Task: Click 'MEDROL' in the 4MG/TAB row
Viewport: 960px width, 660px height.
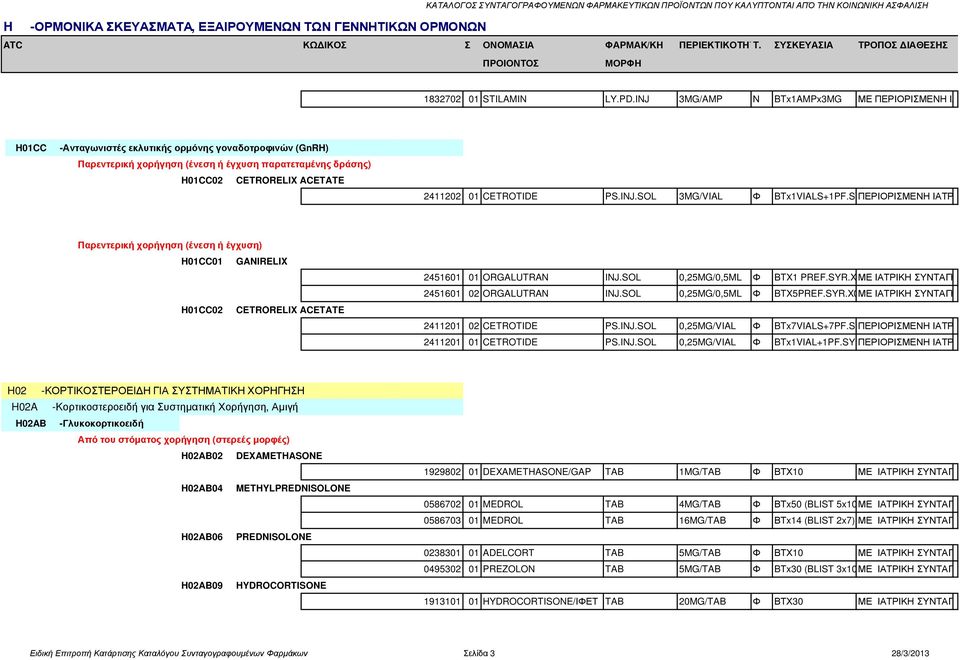Action: tap(503, 504)
